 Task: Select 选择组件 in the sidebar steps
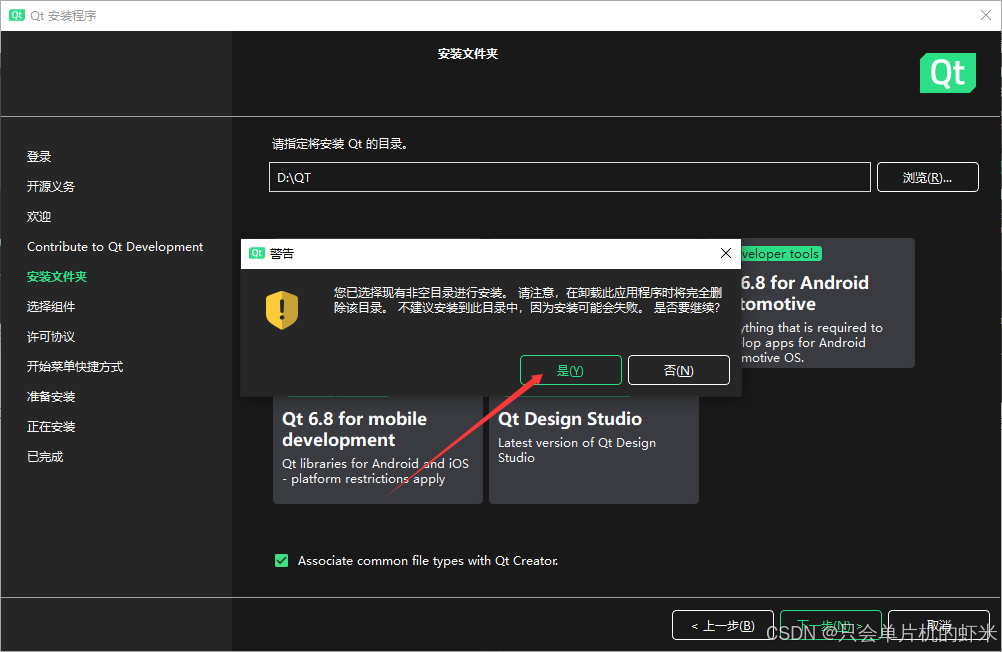52,306
